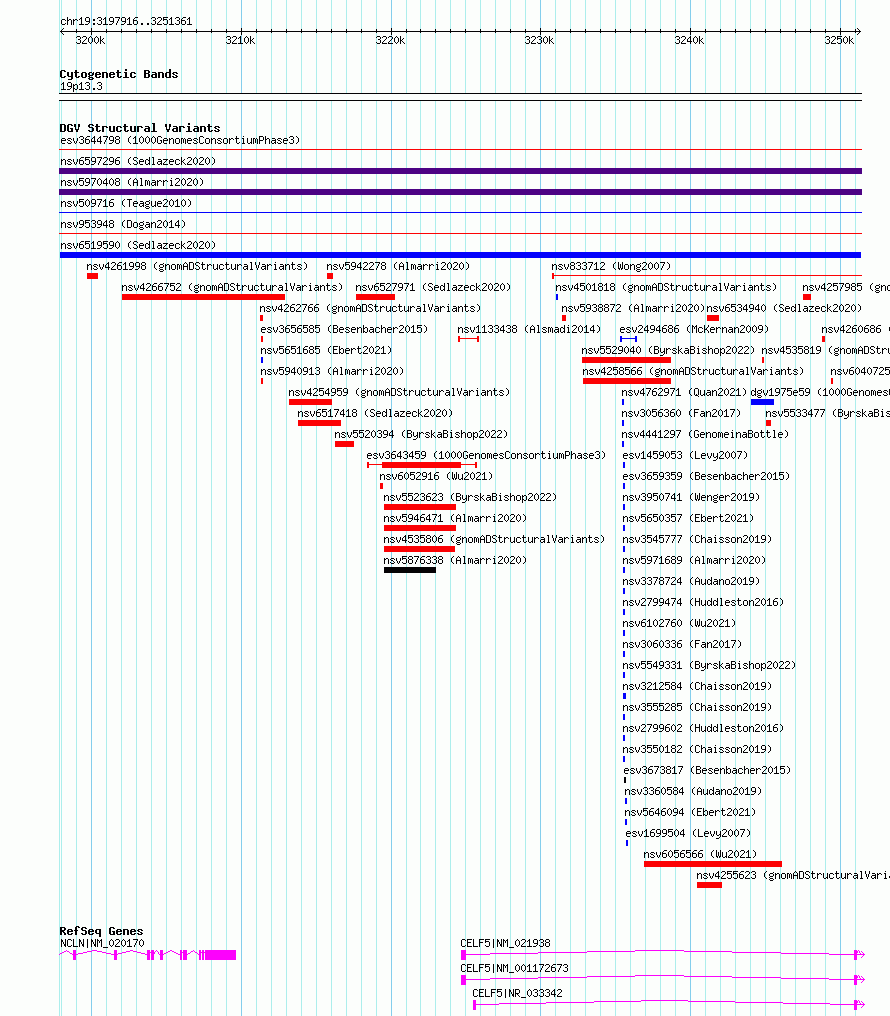Select the nsv4266752 red variant bar

point(203,297)
